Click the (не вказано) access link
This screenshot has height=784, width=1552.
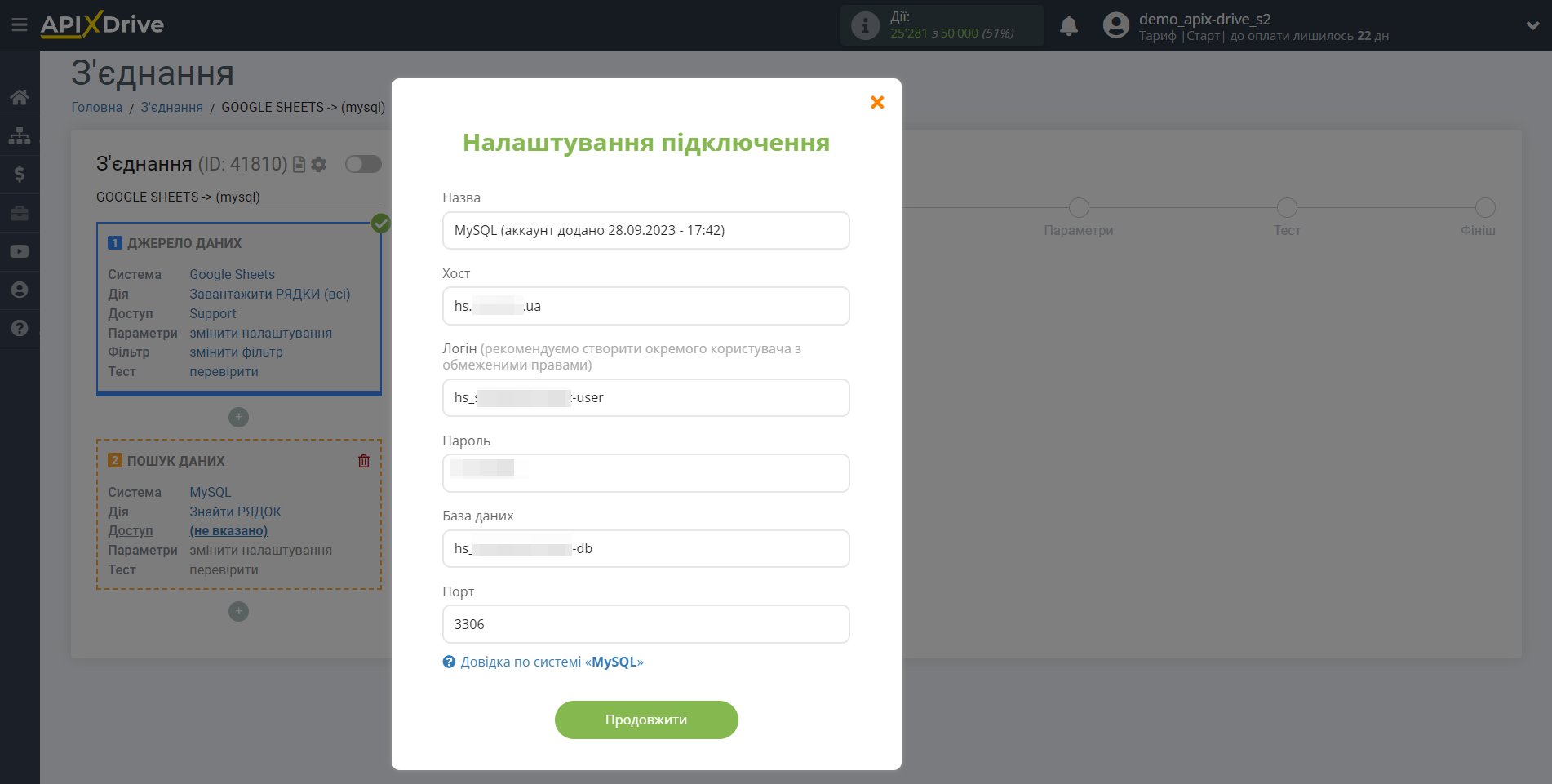click(x=228, y=530)
